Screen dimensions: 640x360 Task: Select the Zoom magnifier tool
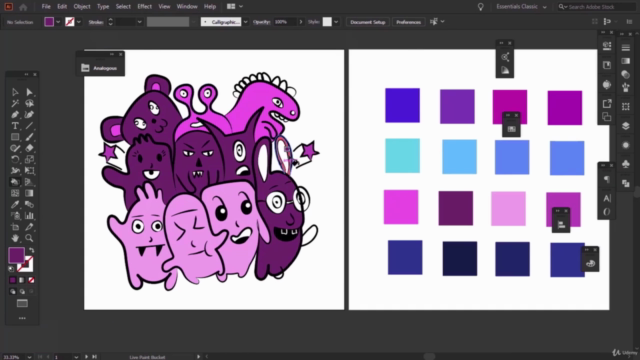pyautogui.click(x=29, y=238)
